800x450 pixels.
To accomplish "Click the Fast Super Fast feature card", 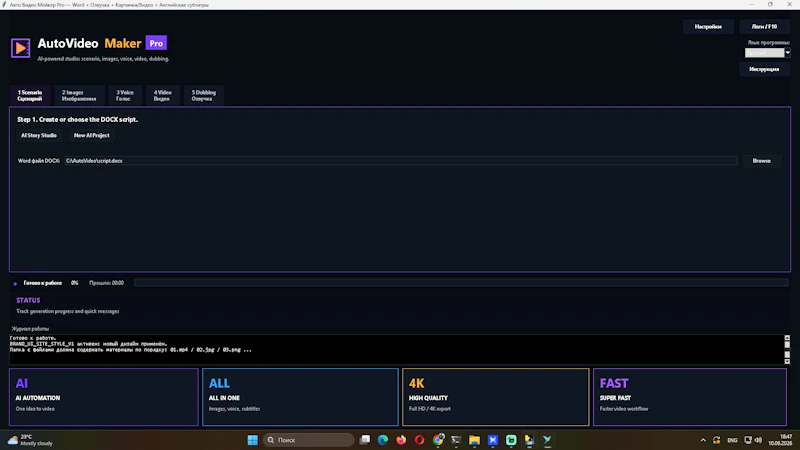I will coord(690,397).
